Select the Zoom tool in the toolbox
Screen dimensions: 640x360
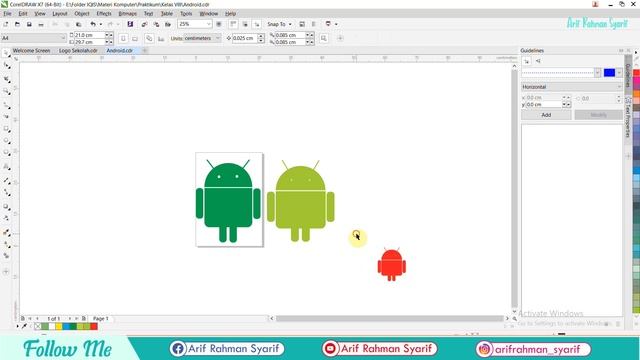point(6,91)
